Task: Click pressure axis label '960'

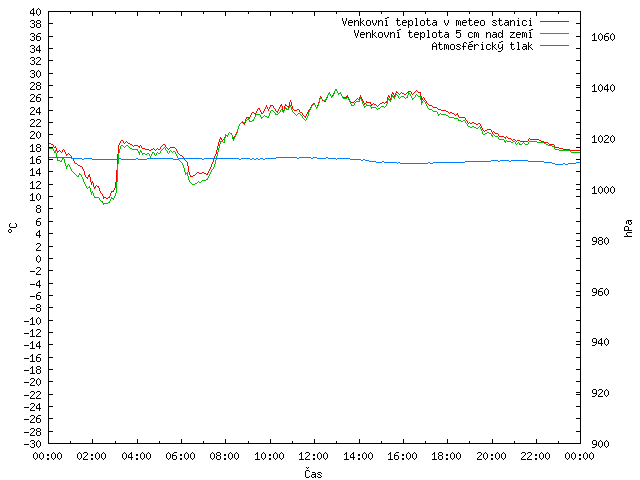Action: (x=600, y=292)
